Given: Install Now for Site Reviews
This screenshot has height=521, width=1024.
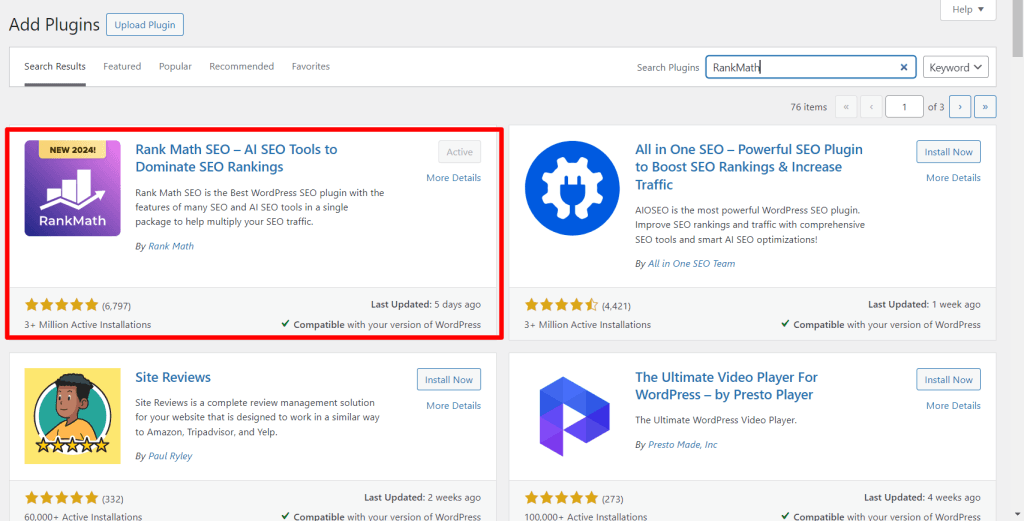Looking at the screenshot, I should tap(449, 379).
